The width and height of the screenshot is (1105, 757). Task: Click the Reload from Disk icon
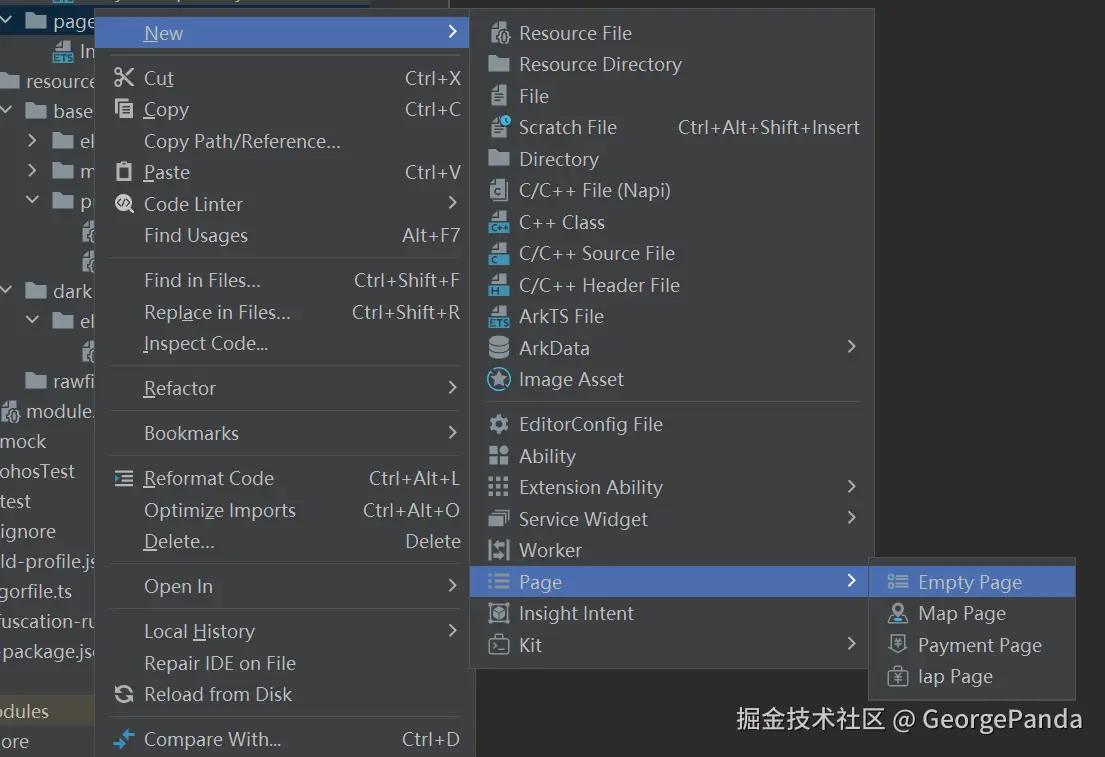(124, 695)
